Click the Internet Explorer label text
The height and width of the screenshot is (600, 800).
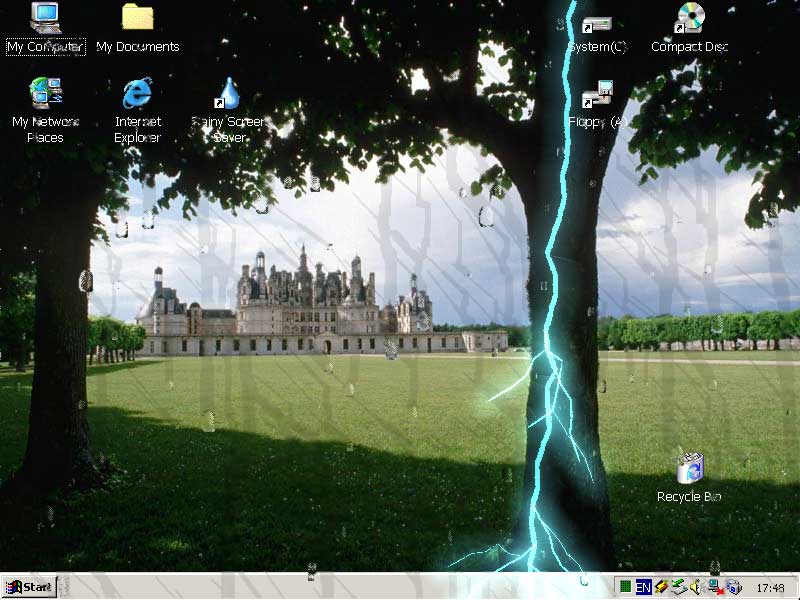point(138,130)
